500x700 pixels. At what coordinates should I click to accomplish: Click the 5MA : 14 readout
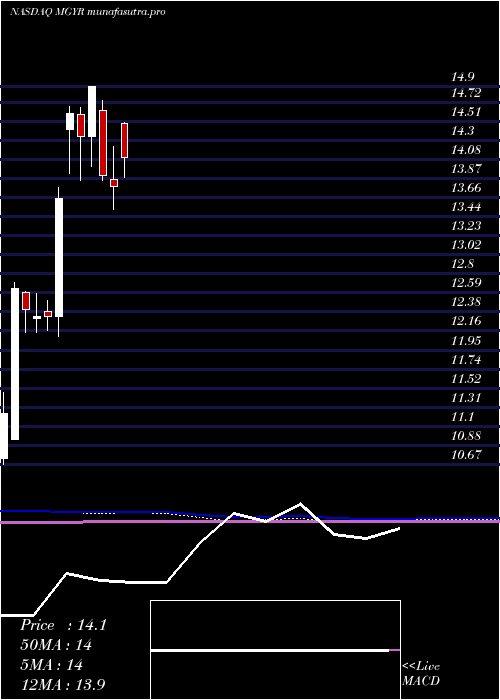tap(51, 665)
